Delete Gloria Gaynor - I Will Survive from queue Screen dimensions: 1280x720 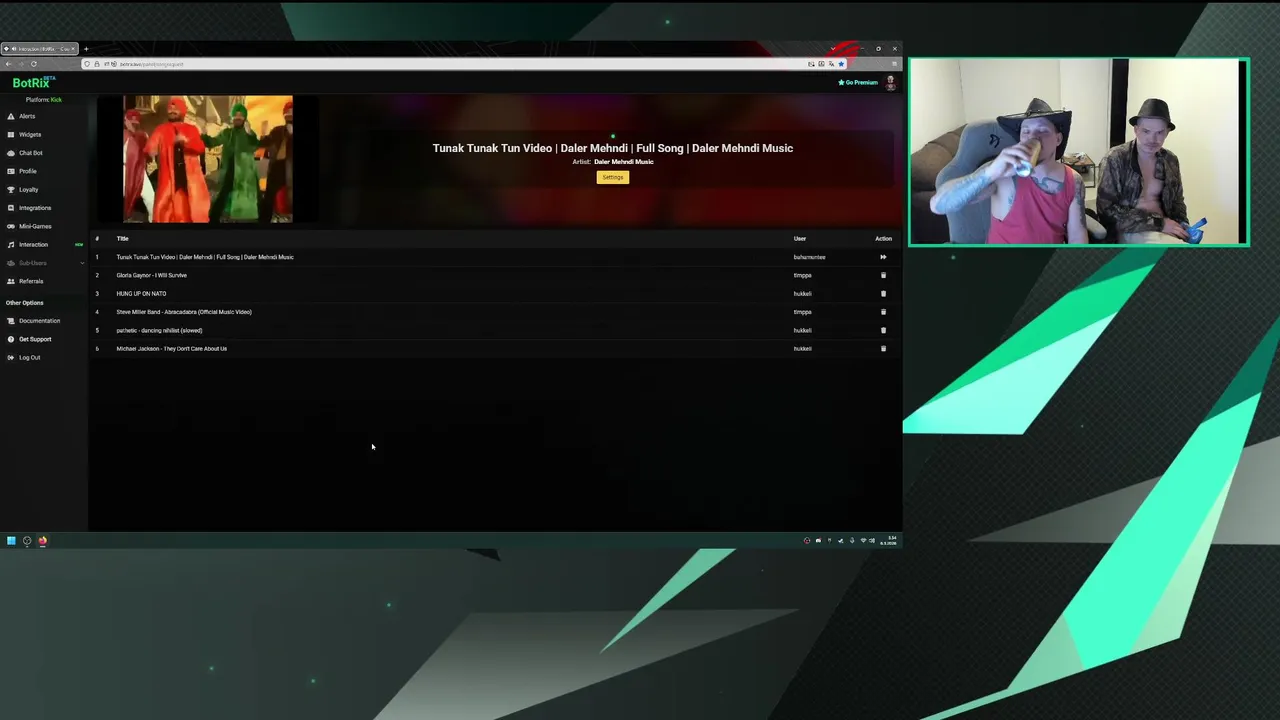tap(883, 275)
